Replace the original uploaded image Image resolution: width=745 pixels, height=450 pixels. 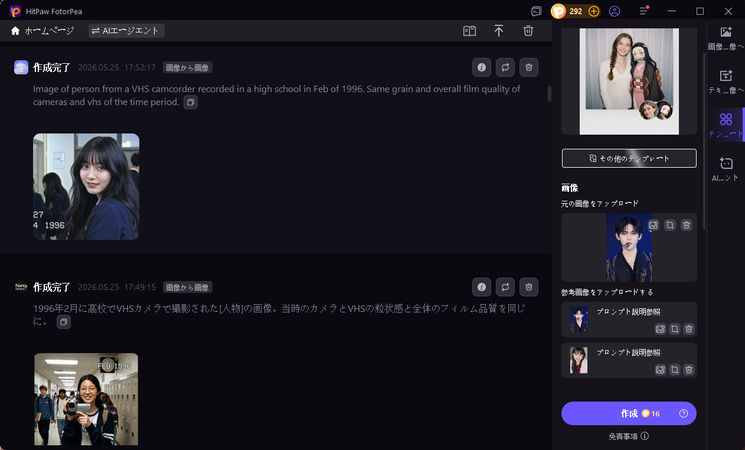click(x=654, y=225)
